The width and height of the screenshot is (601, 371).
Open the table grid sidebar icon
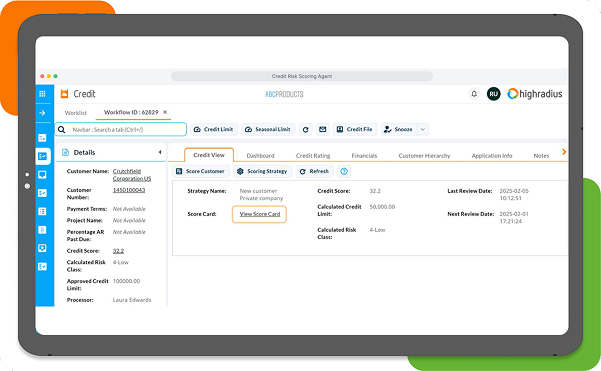point(43,212)
